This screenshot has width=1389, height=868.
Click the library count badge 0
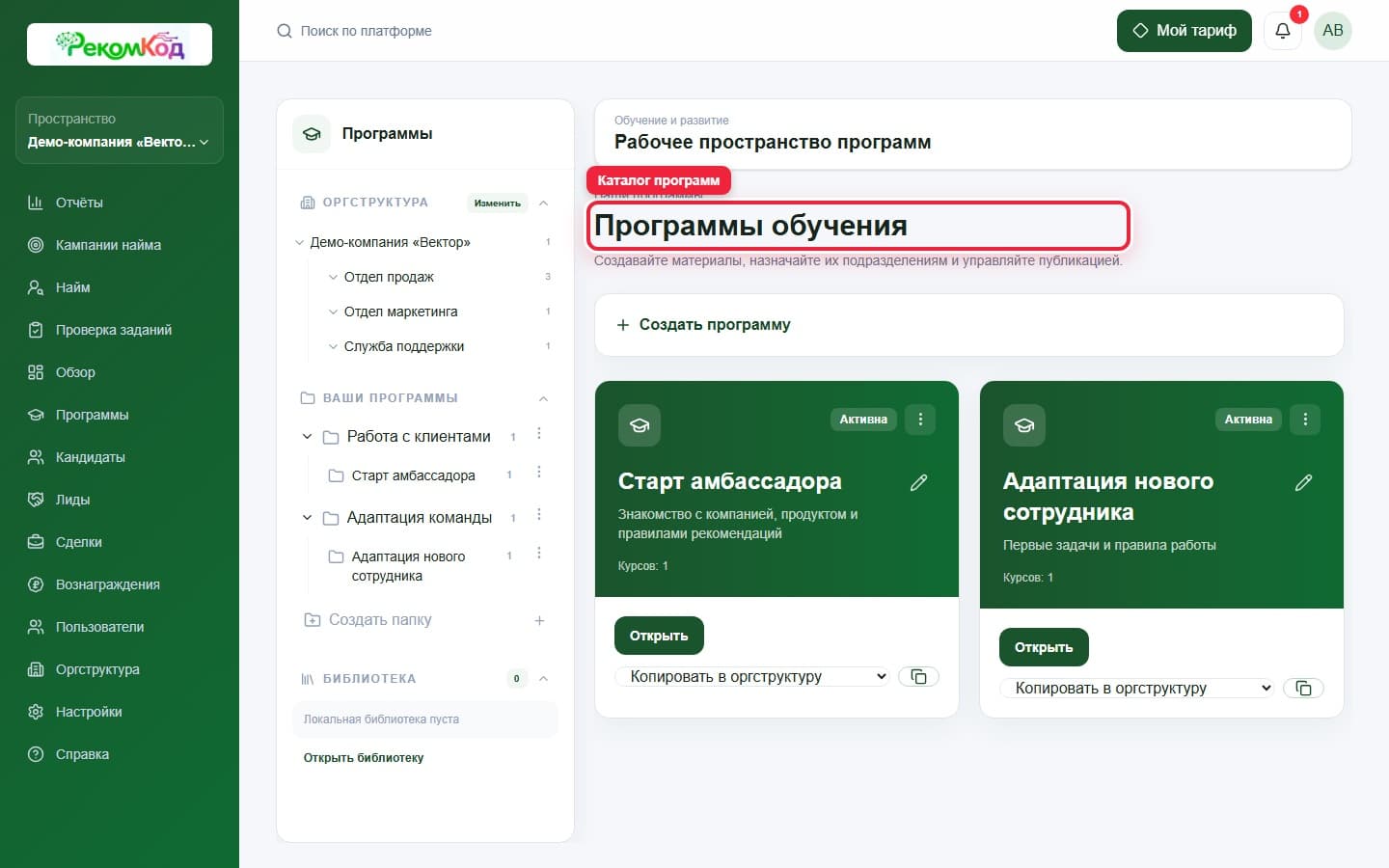[x=517, y=679]
